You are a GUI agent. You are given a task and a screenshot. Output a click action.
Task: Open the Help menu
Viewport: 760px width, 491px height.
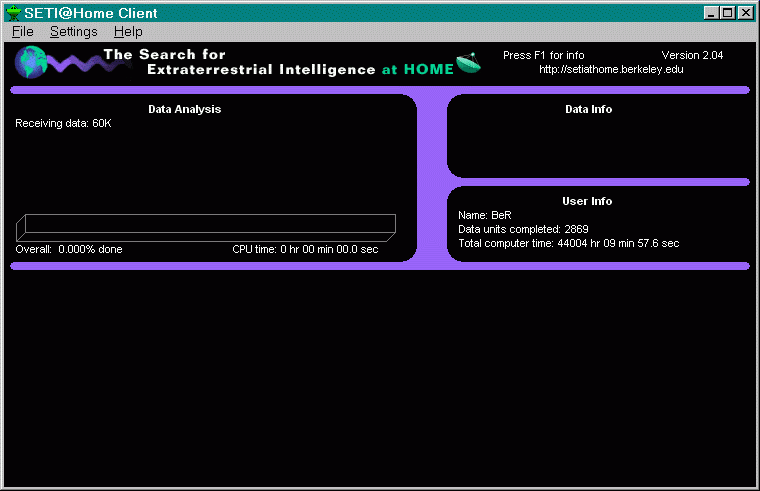point(128,32)
